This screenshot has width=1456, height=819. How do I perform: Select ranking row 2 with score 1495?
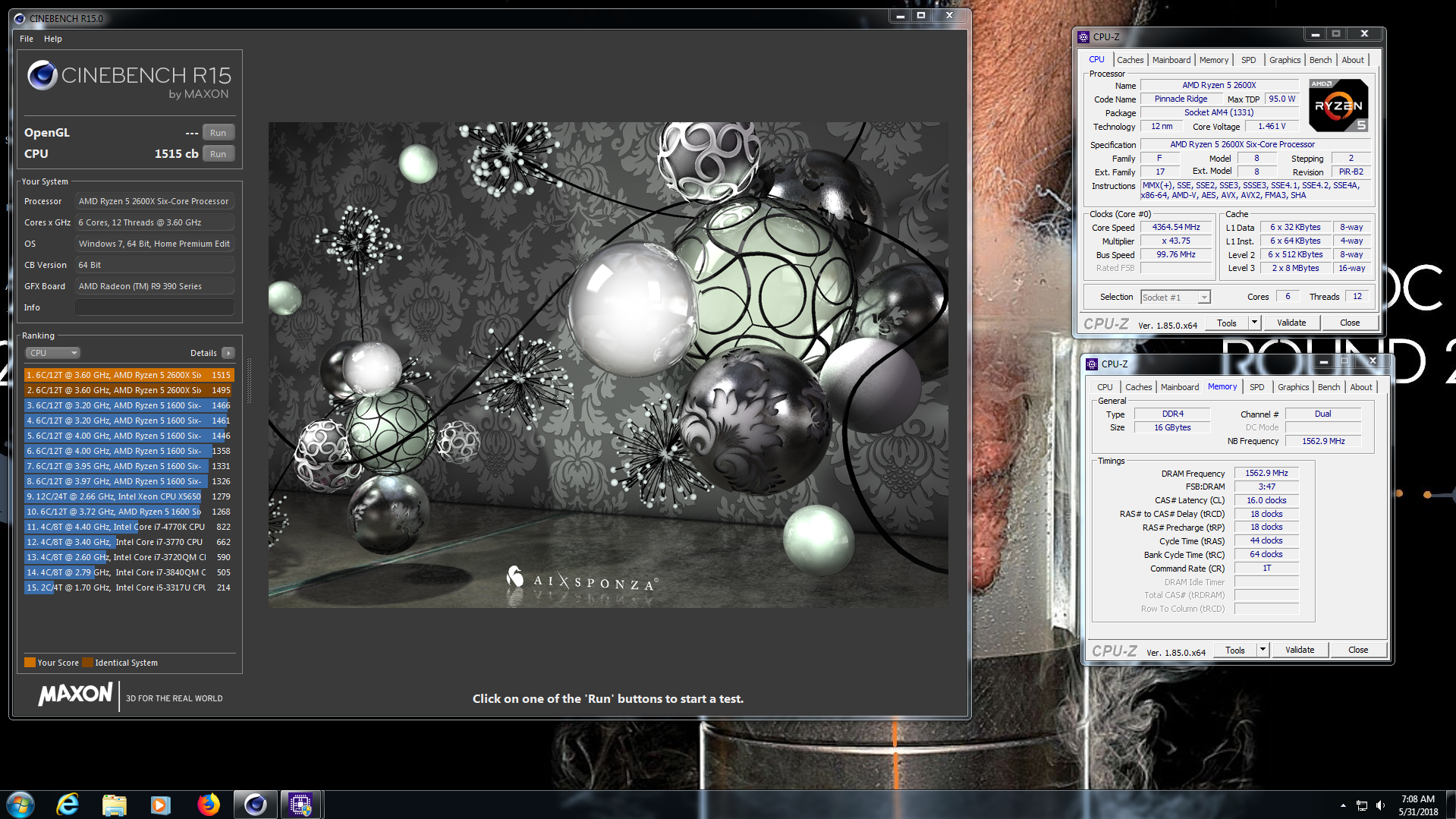pos(129,390)
